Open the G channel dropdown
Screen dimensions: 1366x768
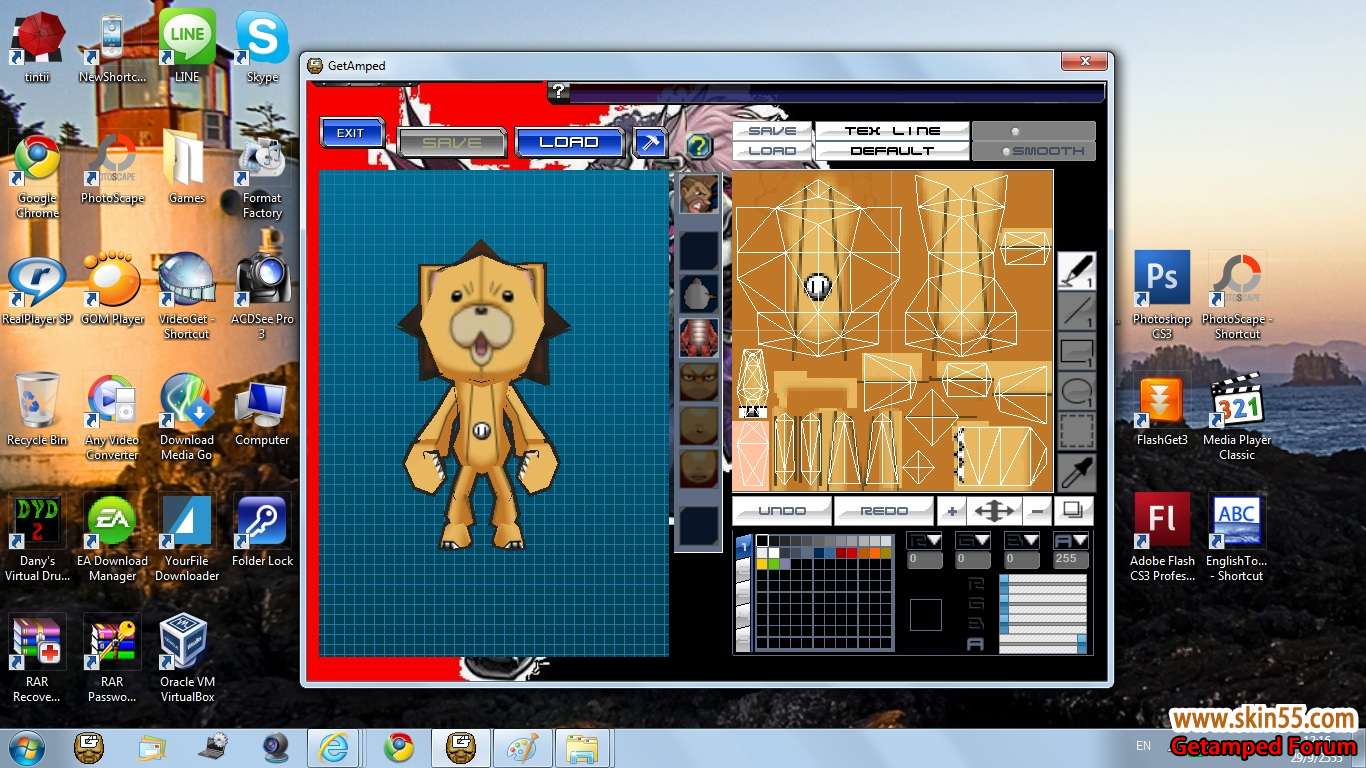click(x=973, y=541)
